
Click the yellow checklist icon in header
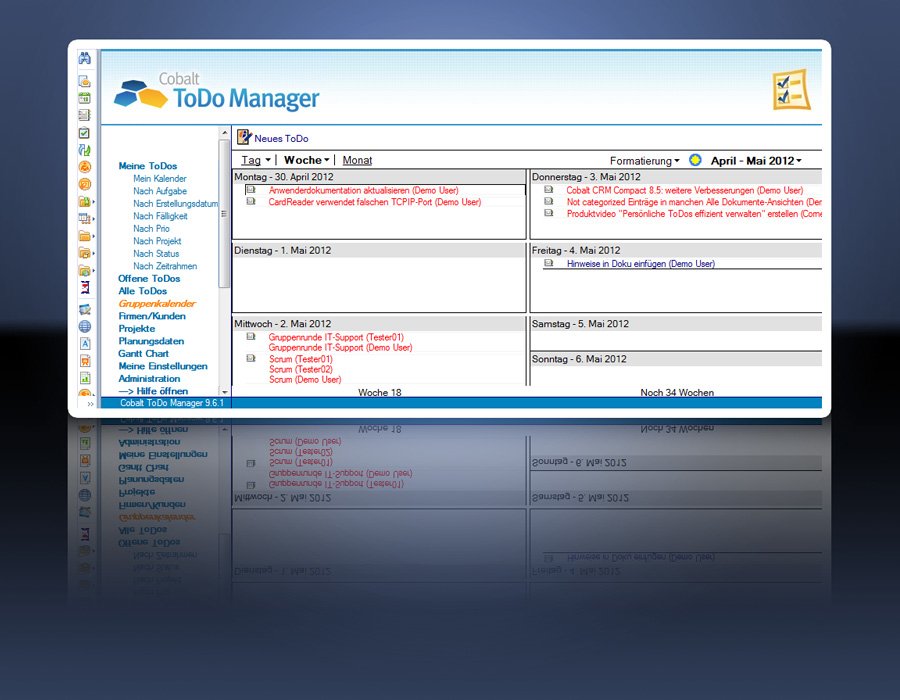click(791, 89)
